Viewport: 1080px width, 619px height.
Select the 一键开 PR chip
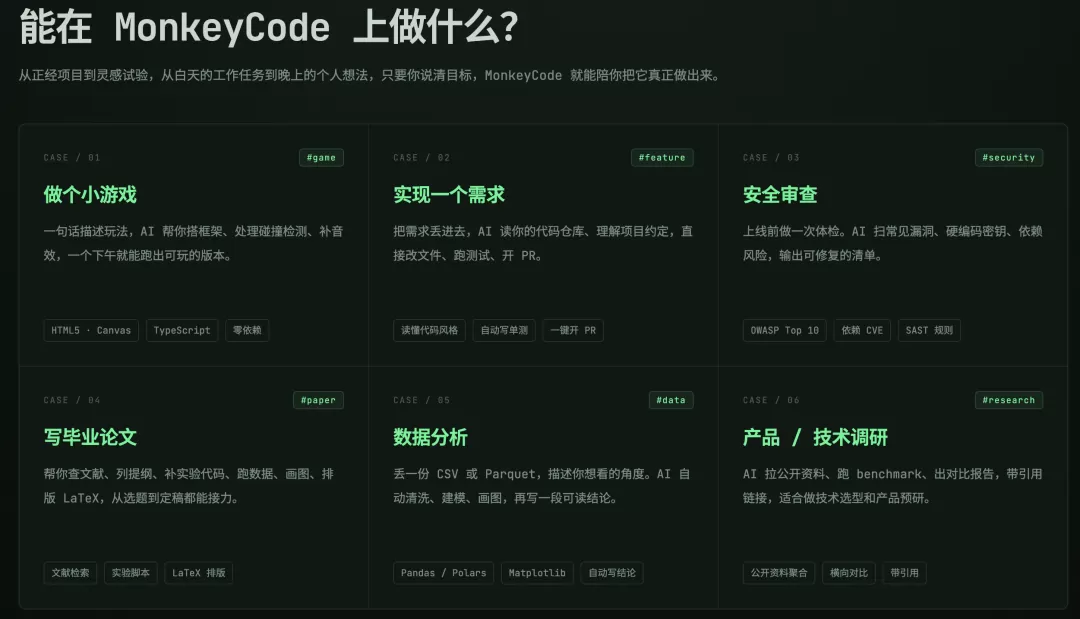(573, 331)
